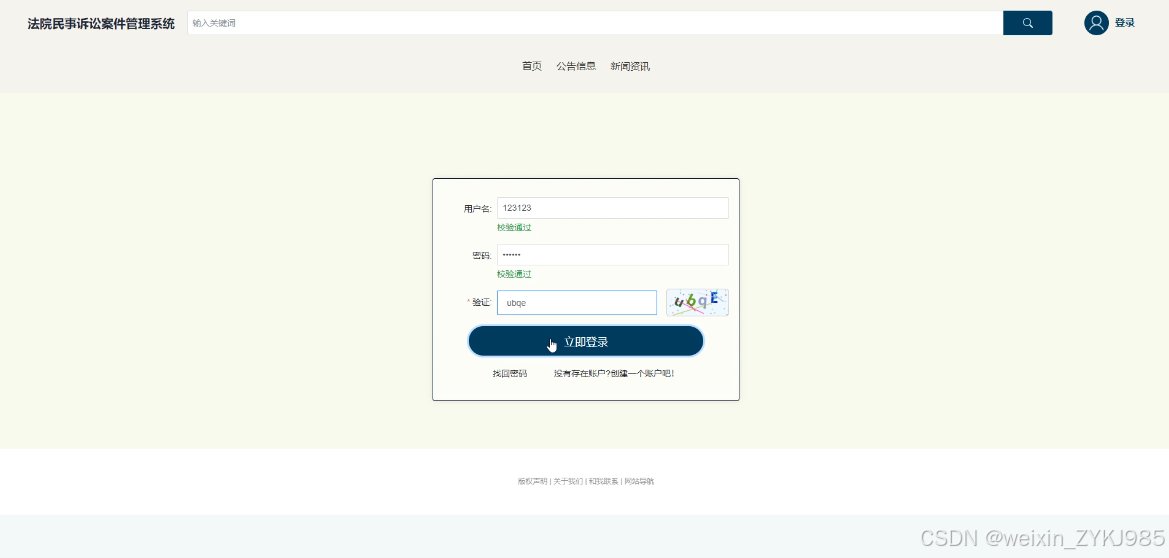1169x558 pixels.
Task: Click the 验证 captcha input field
Action: [x=577, y=302]
